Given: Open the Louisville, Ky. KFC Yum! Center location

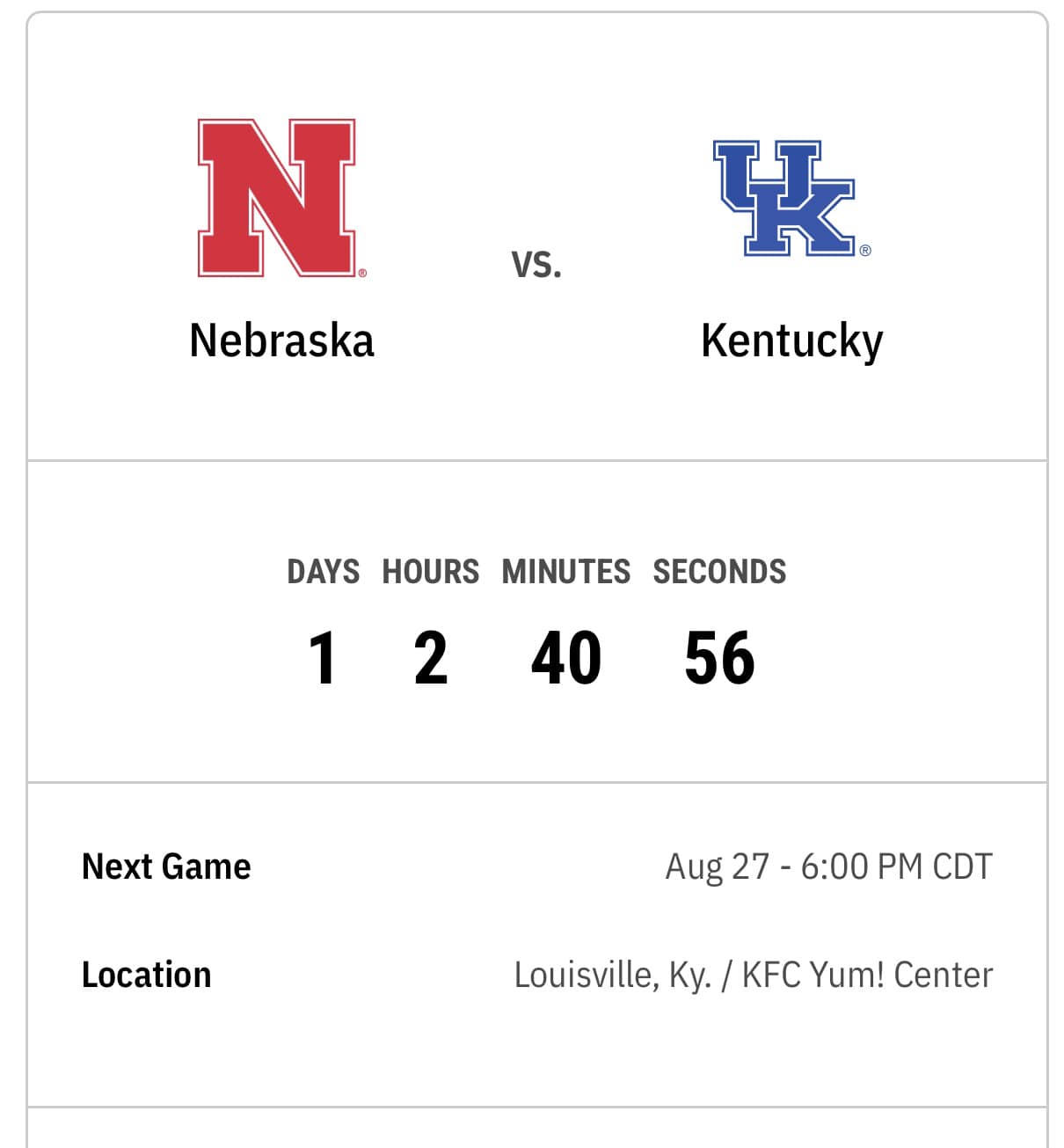Looking at the screenshot, I should coord(754,976).
